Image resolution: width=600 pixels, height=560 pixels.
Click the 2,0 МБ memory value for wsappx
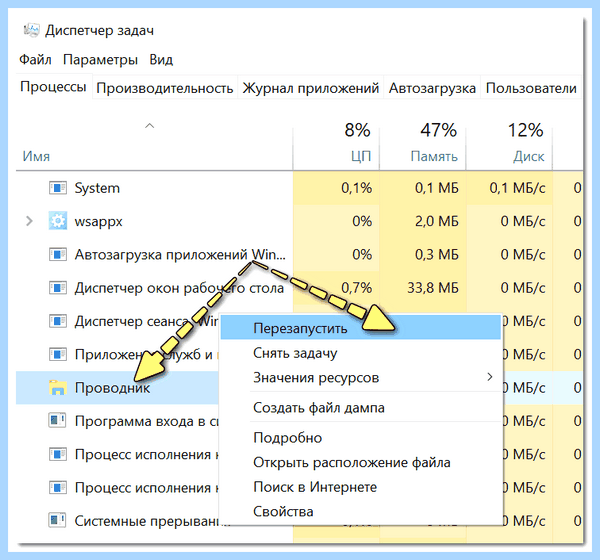pos(437,221)
